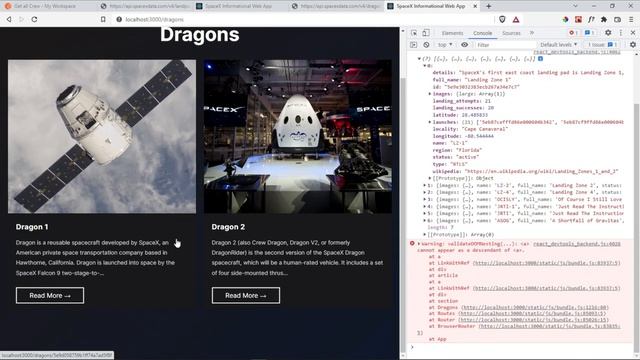Switch to the first api.spacexdata.com tab
This screenshot has width=640, height=360.
tap(145, 6)
